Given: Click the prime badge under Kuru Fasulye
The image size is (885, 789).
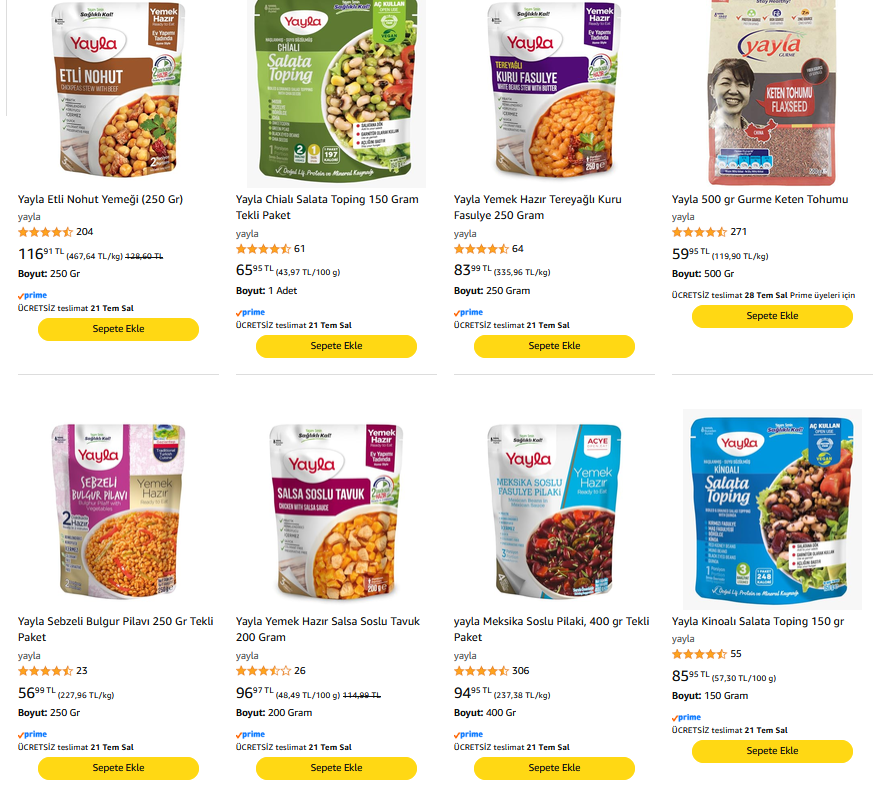Looking at the screenshot, I should pos(468,312).
